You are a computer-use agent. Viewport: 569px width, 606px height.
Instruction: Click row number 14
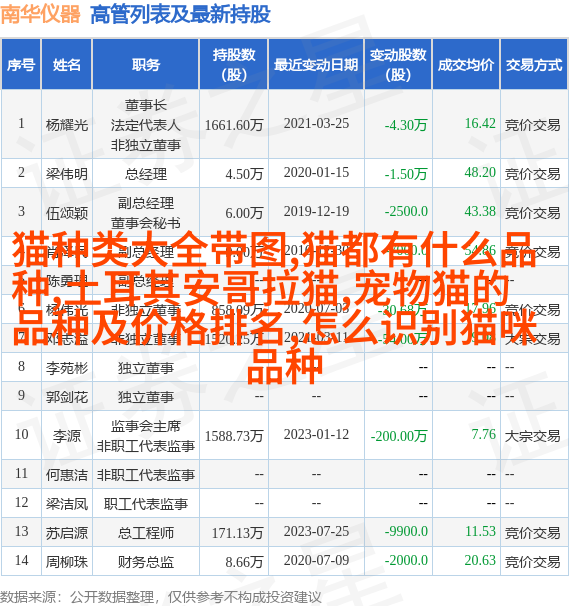pos(21,561)
